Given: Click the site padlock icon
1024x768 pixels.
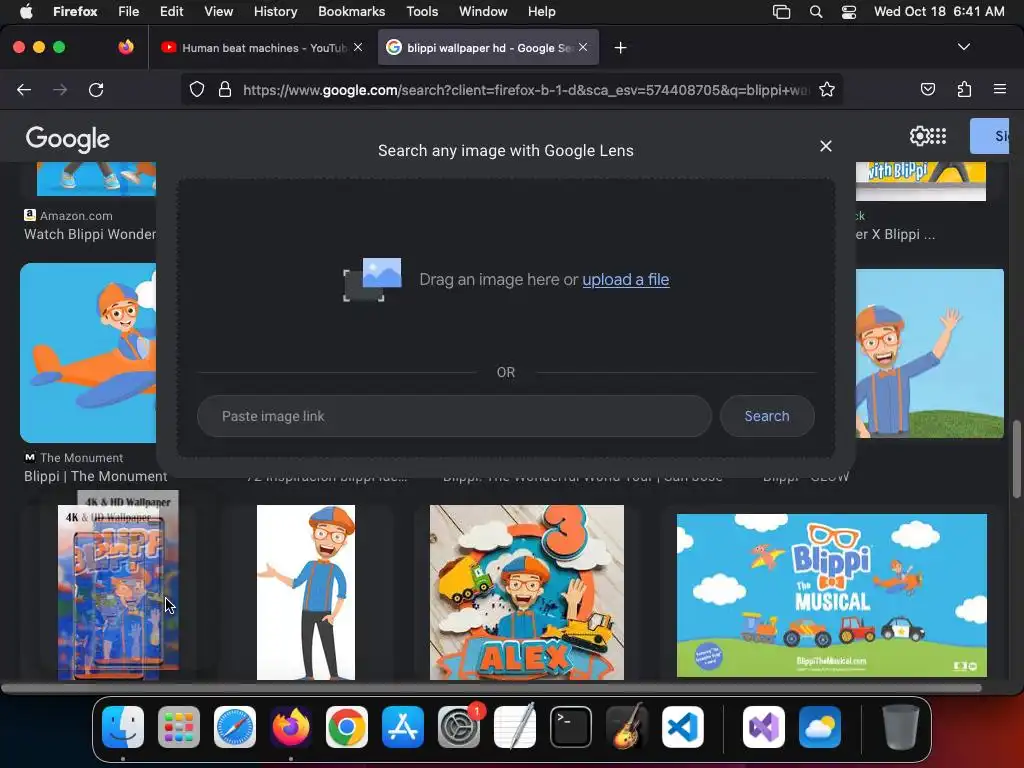Looking at the screenshot, I should (x=225, y=89).
